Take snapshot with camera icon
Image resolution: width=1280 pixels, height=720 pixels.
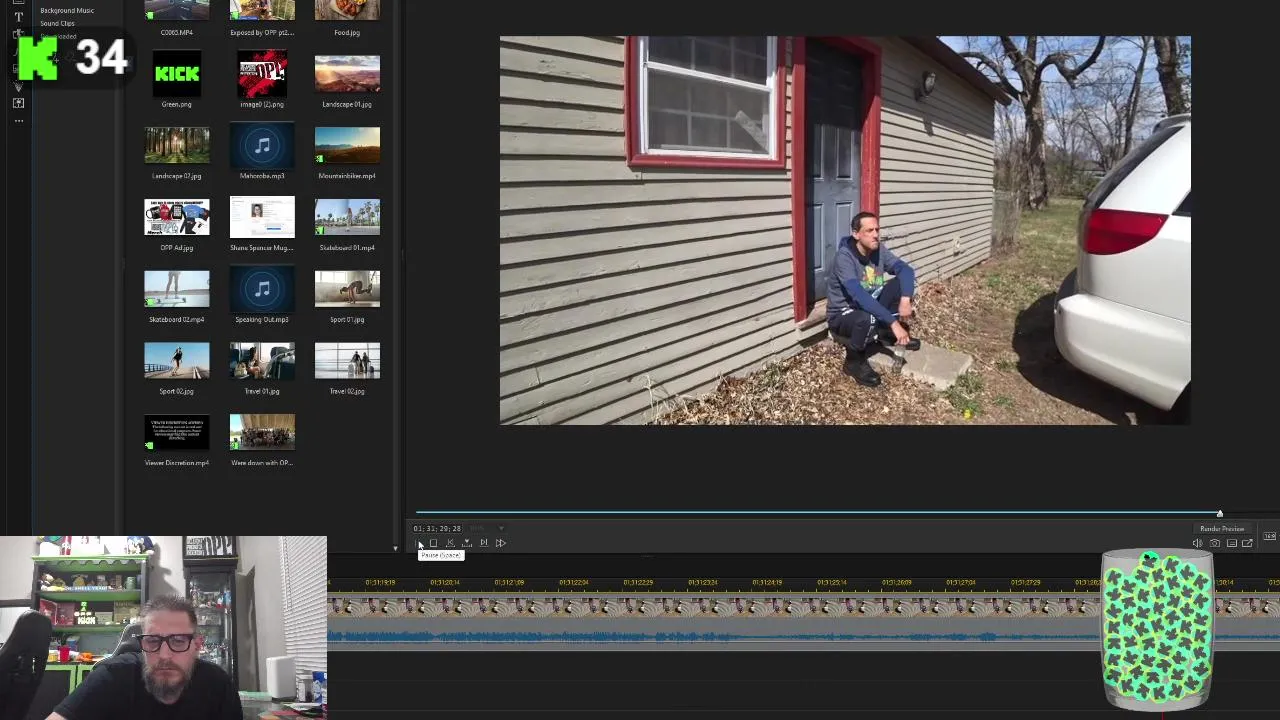click(1215, 543)
